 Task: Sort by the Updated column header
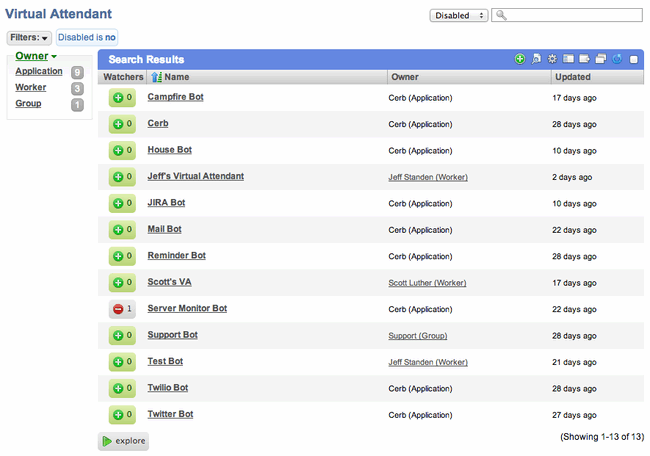pos(573,77)
